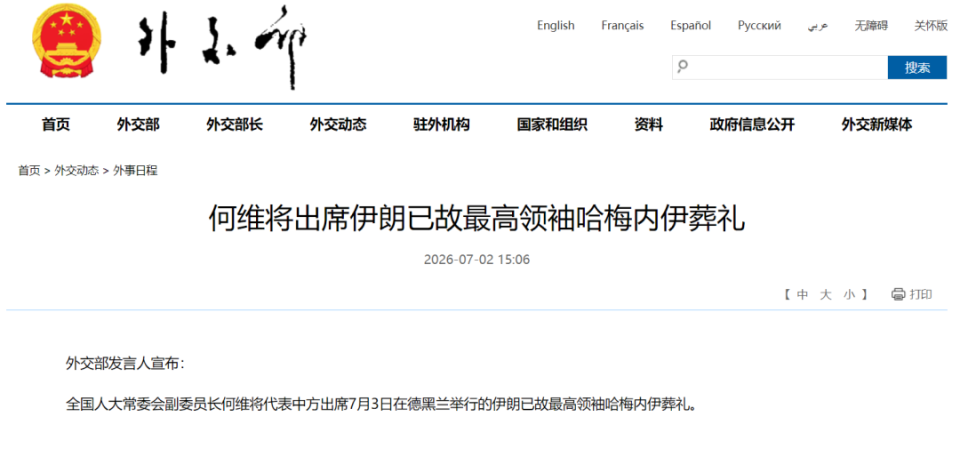
Task: Open the 政府信息公开 navigation menu item
Action: [752, 125]
